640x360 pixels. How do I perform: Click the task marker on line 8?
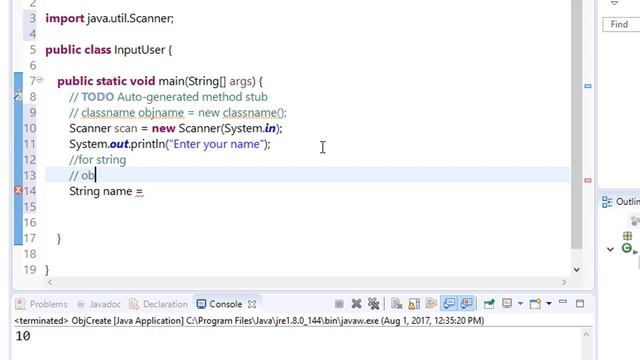click(18, 96)
